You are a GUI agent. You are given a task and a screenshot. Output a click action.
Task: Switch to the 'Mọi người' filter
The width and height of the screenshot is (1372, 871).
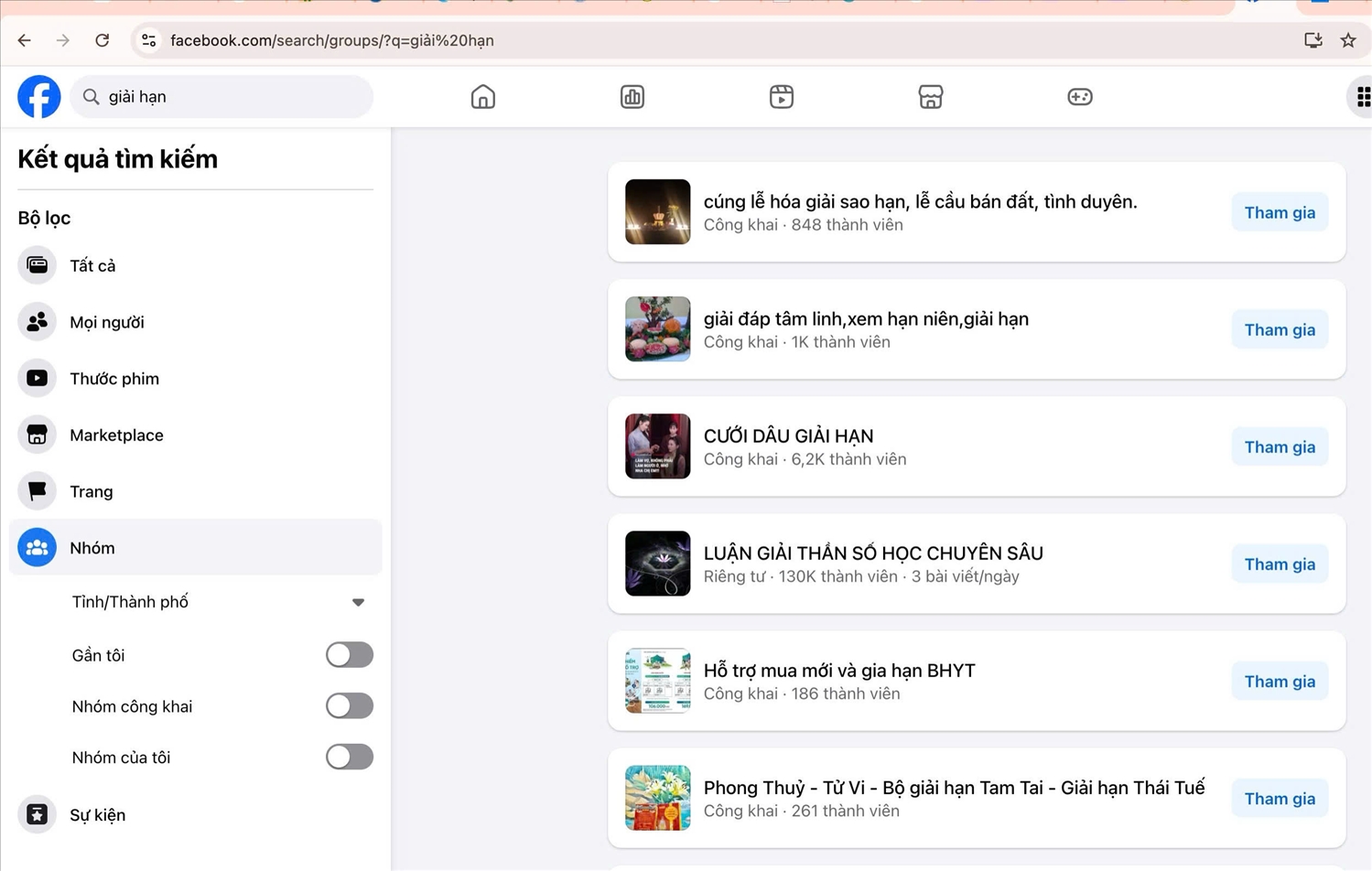coord(106,322)
